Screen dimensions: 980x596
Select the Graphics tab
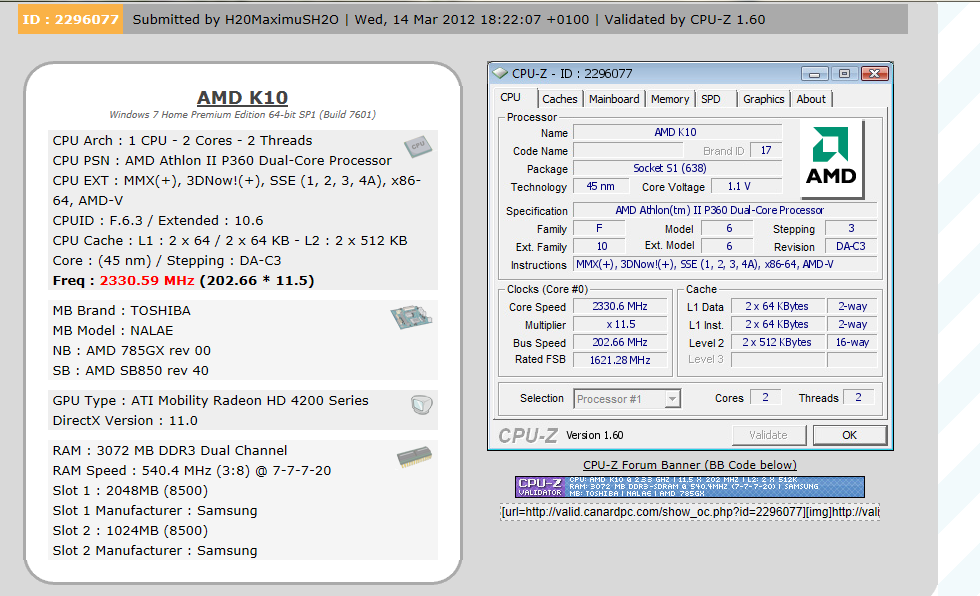pos(763,99)
